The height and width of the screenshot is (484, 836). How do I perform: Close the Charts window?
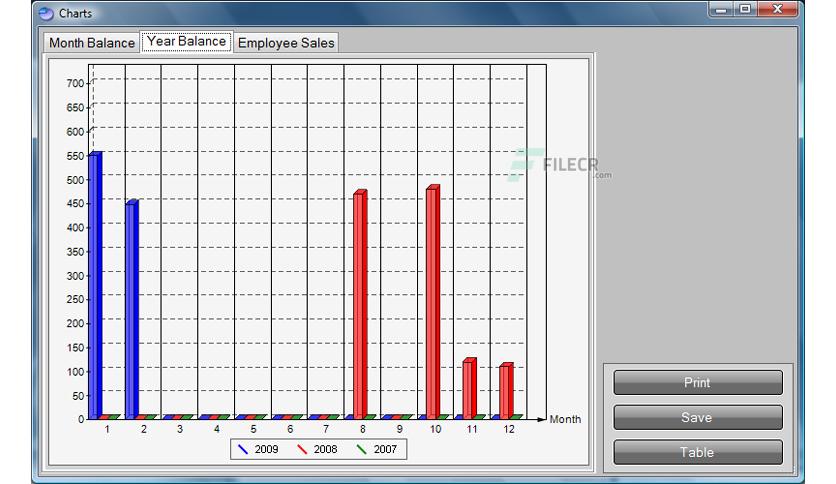pyautogui.click(x=778, y=9)
